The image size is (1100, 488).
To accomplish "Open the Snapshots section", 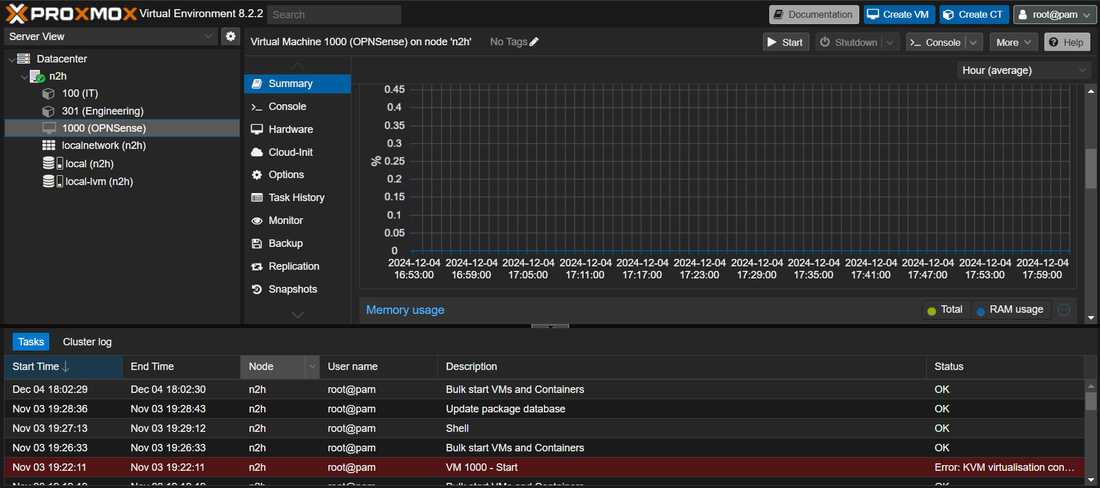I will 292,289.
